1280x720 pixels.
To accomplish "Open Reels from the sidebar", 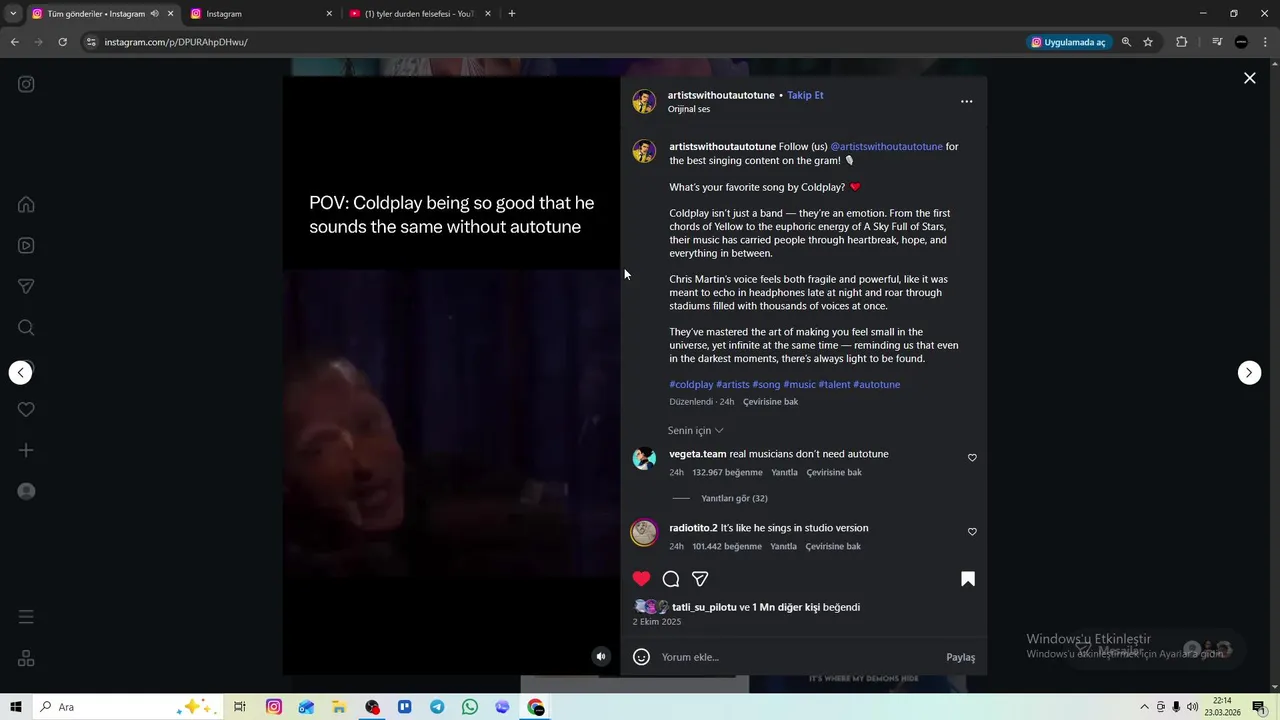I will pos(26,245).
